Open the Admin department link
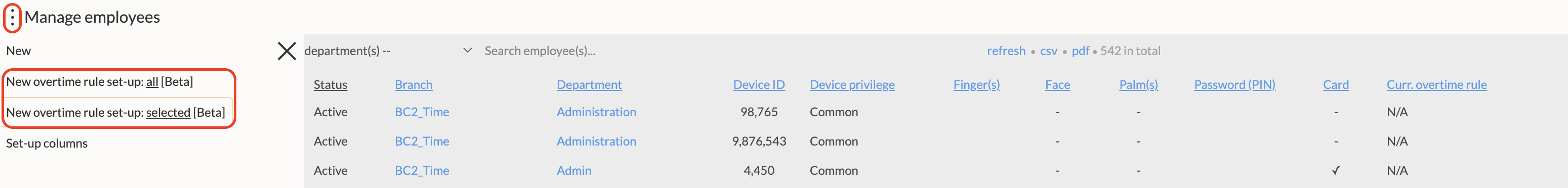Viewport: 1568px width, 188px height. pyautogui.click(x=574, y=171)
